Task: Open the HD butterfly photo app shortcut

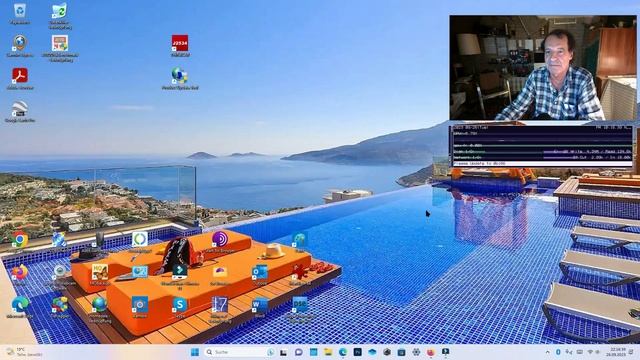Action: pos(100,272)
